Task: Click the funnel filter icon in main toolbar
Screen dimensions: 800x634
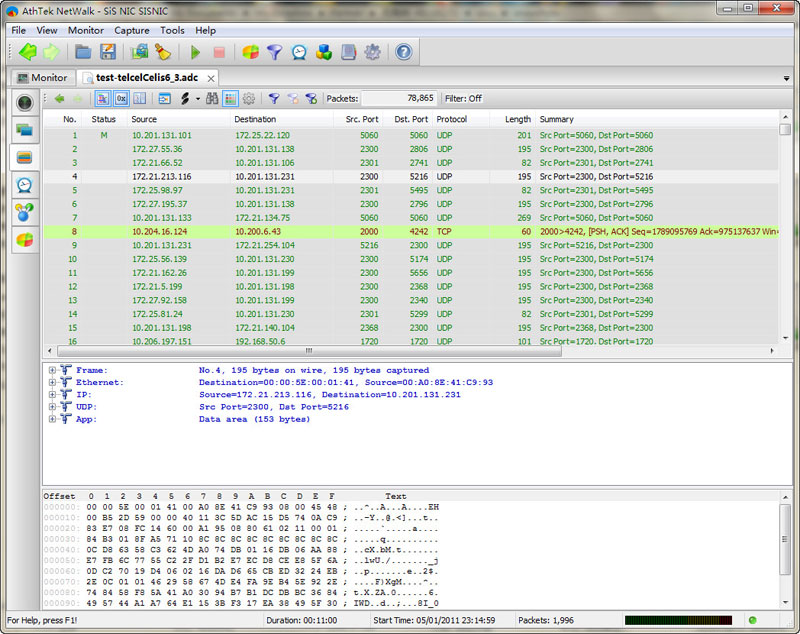Action: tap(274, 52)
